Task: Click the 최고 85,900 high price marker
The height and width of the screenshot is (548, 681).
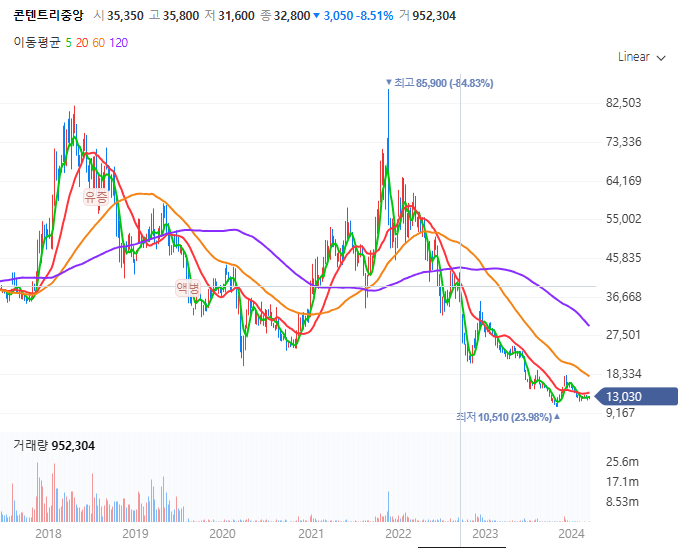Action: (440, 83)
